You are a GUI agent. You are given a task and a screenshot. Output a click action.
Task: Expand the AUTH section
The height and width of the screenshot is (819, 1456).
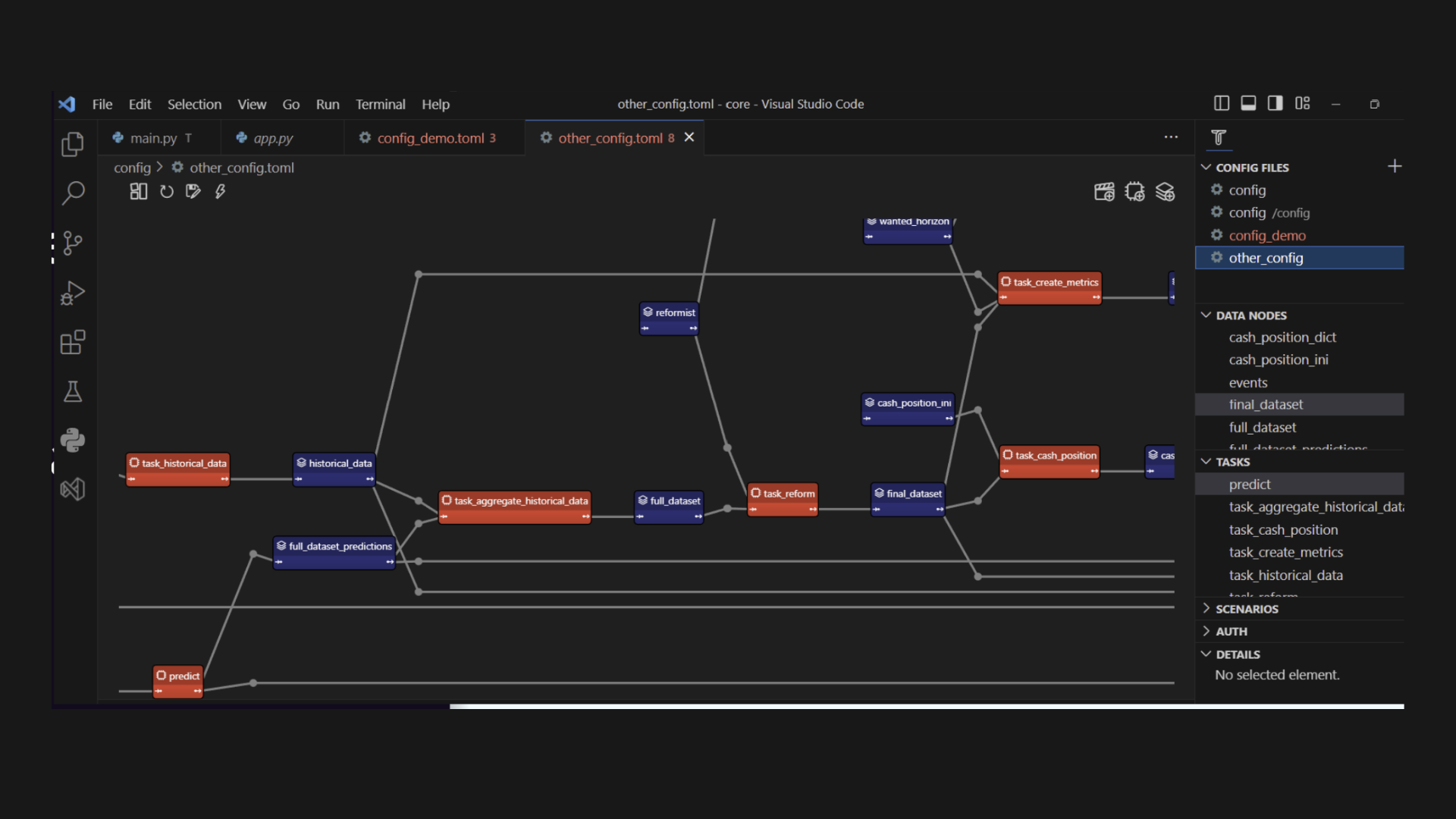click(1231, 632)
